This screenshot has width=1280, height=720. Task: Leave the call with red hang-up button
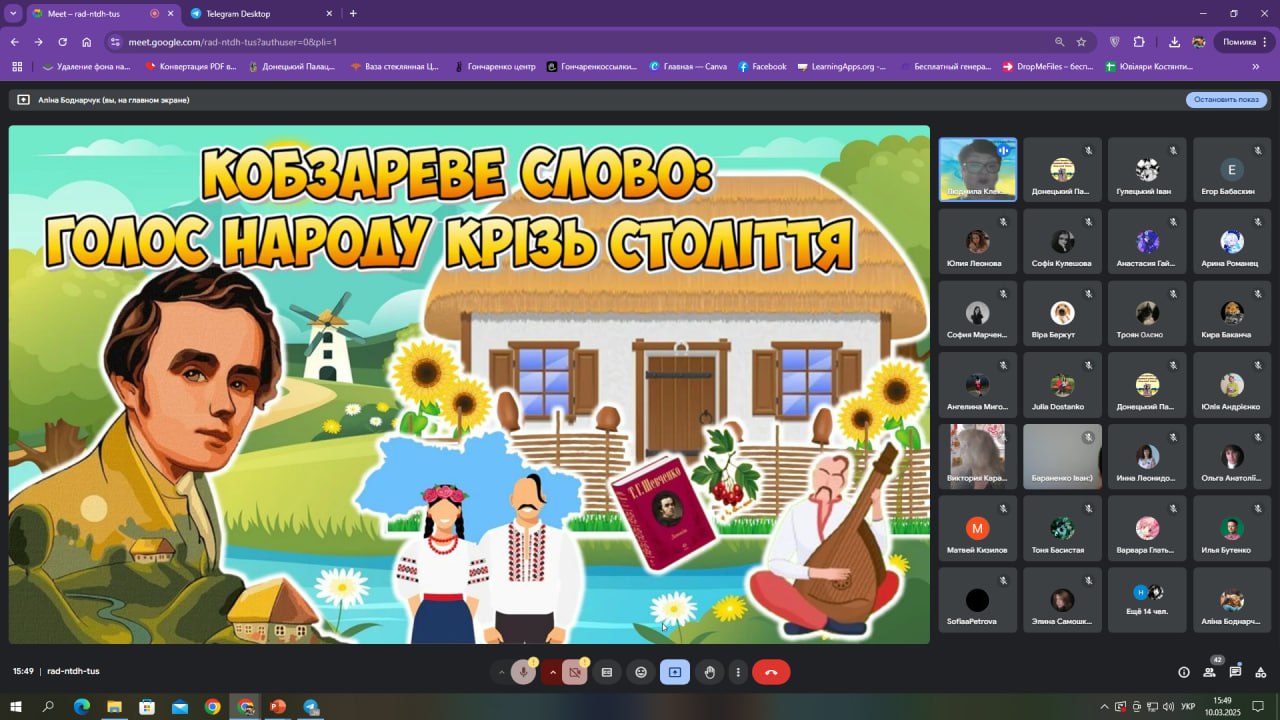[x=771, y=672]
